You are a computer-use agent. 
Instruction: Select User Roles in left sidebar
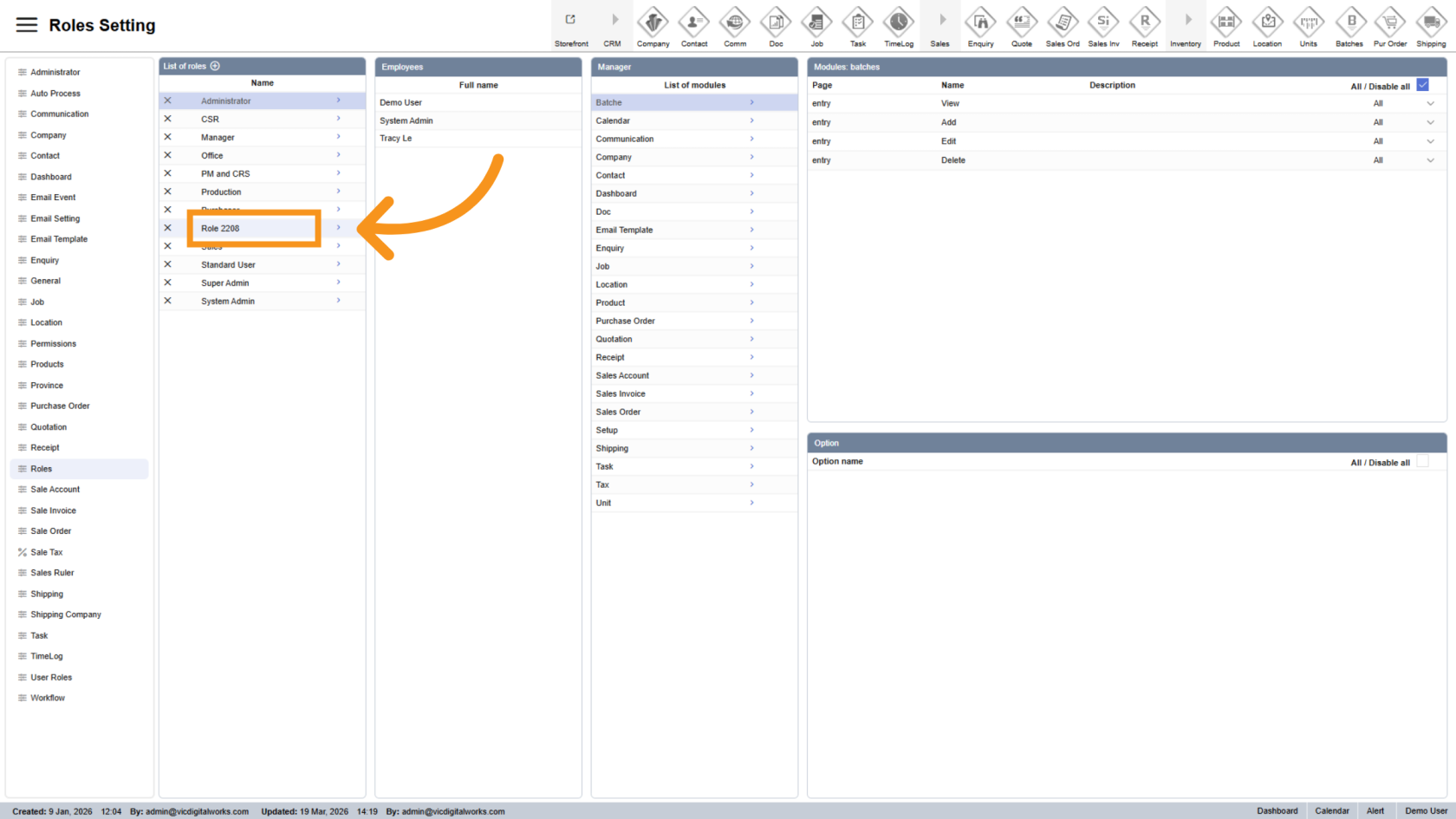tap(51, 678)
